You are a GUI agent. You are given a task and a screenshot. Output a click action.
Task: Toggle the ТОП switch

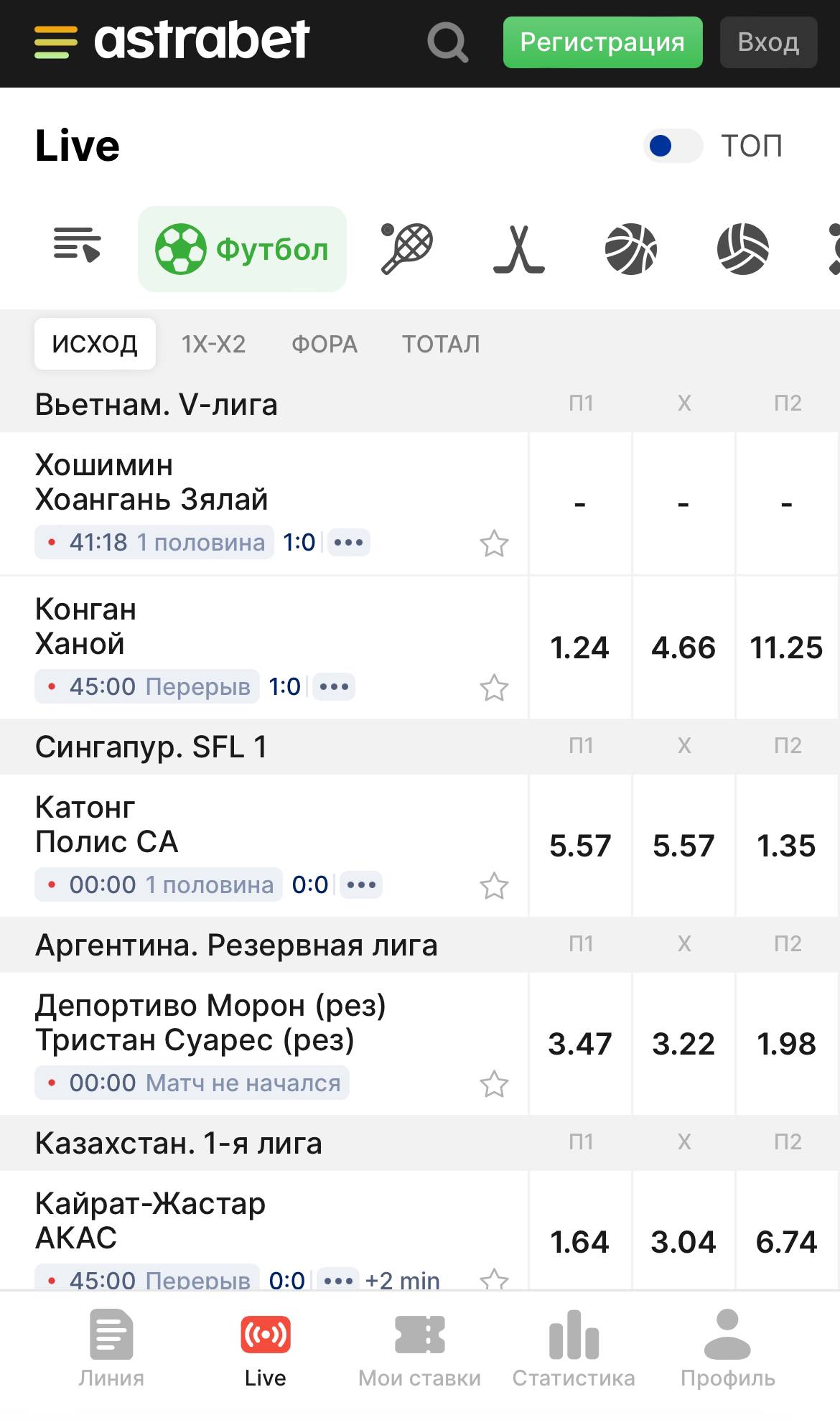pos(673,146)
